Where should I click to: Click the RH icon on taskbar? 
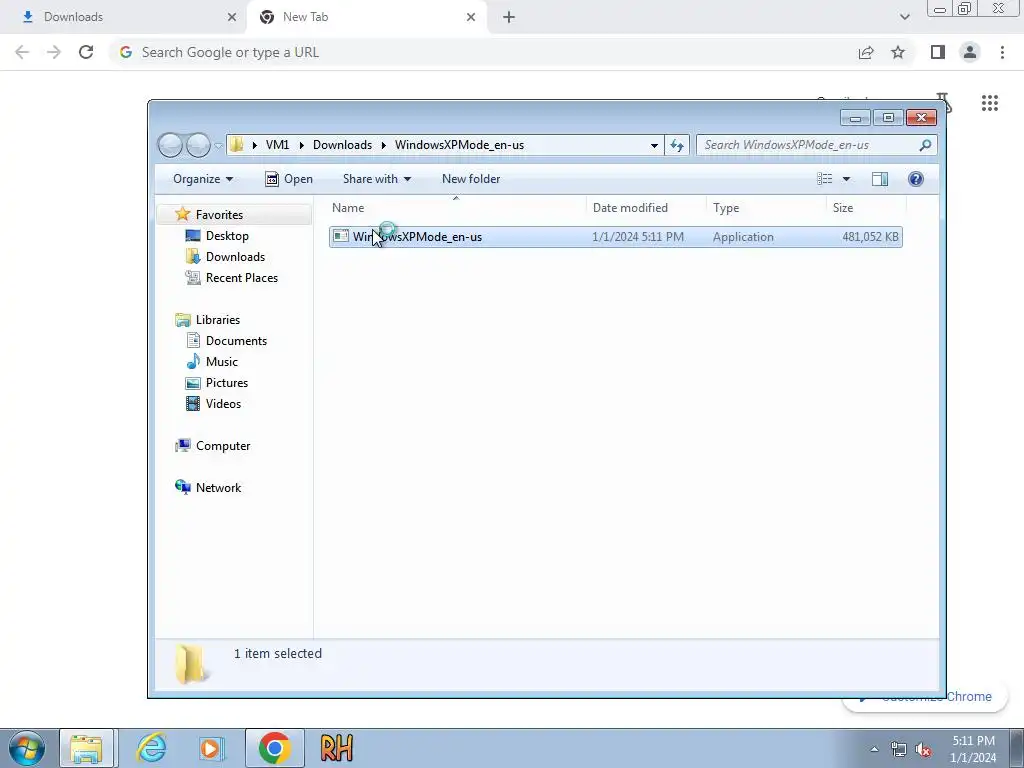336,748
